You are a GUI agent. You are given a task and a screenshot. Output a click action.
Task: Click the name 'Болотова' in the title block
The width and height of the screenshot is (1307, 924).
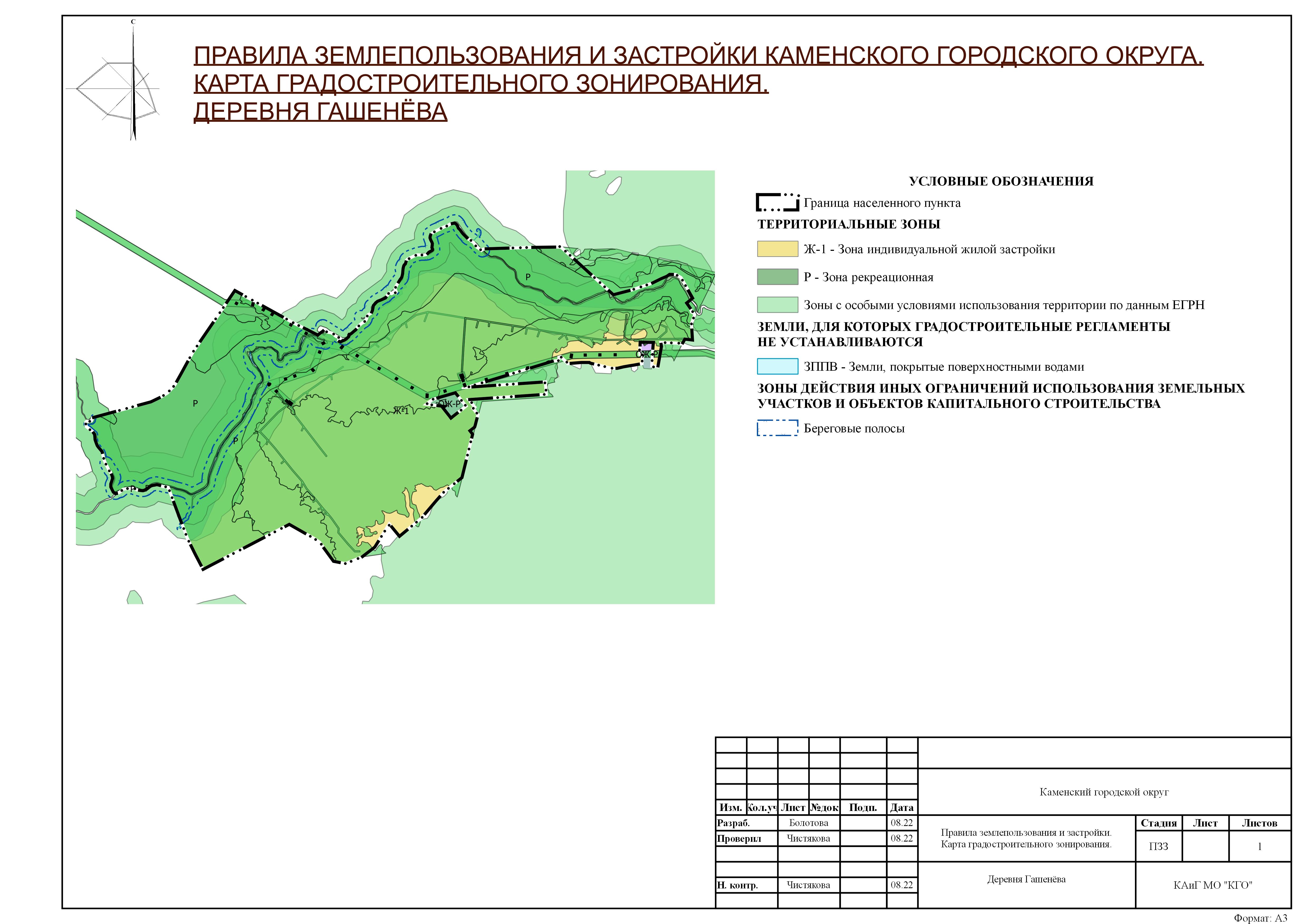click(x=808, y=823)
